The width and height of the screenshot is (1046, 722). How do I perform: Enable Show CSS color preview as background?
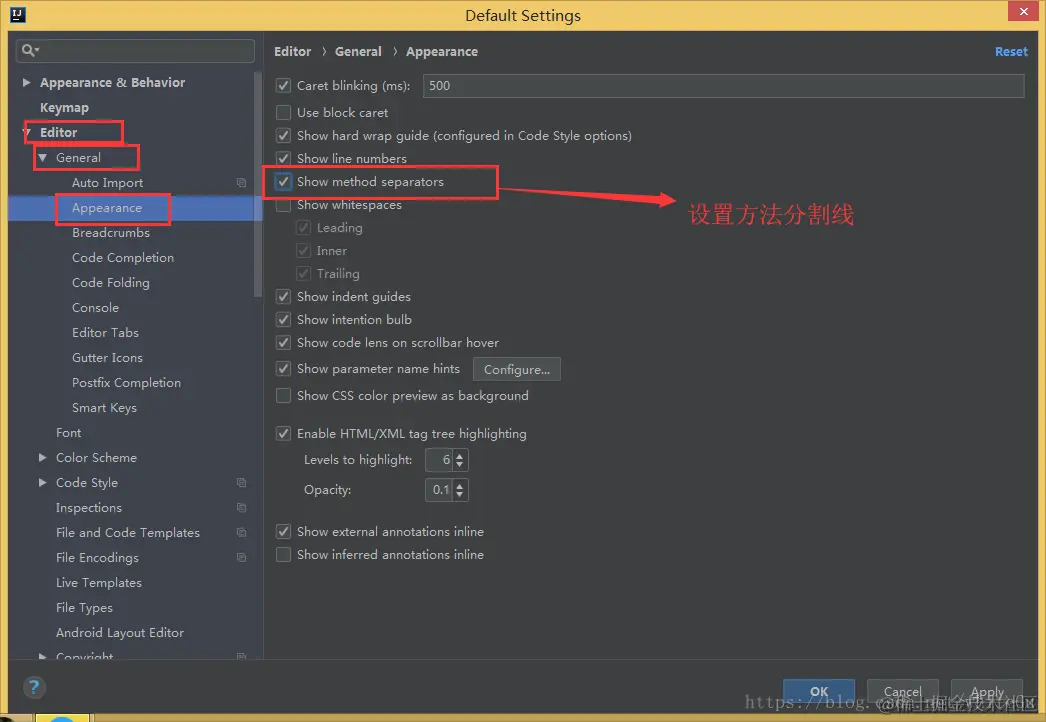click(284, 396)
